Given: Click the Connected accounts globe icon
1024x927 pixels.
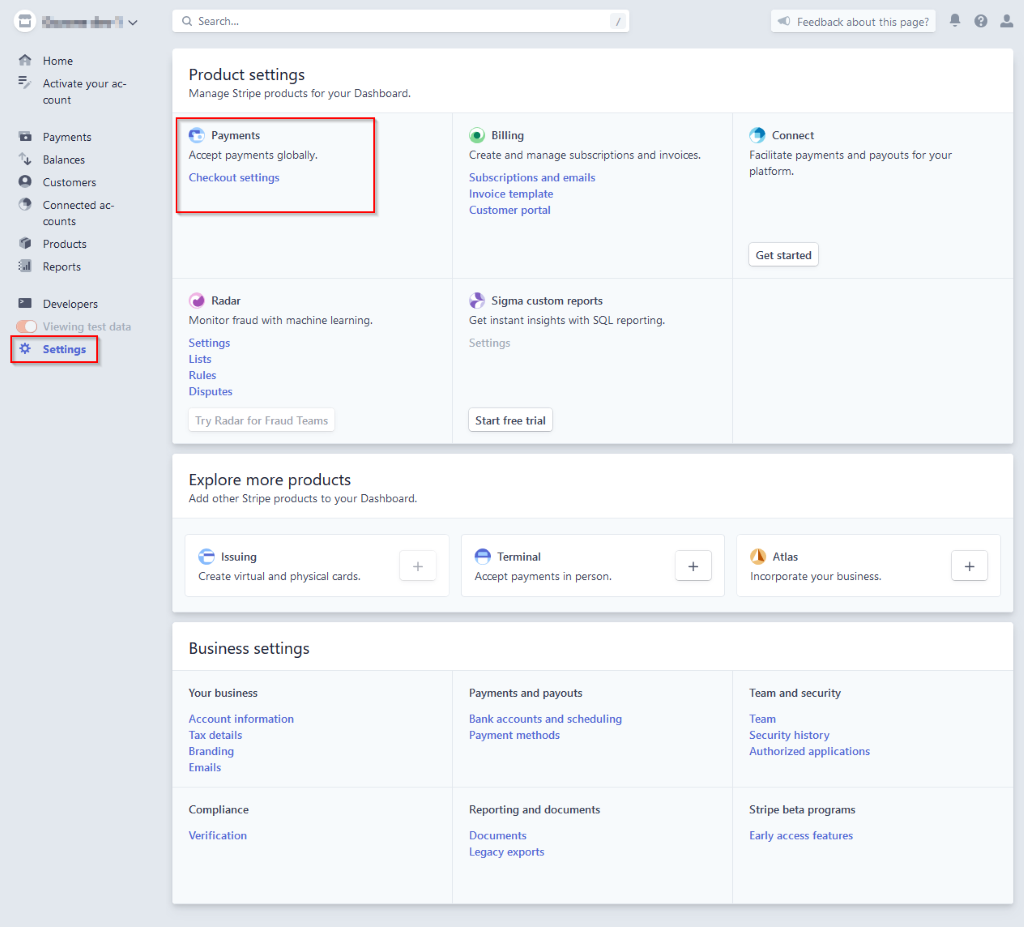Looking at the screenshot, I should [x=25, y=204].
